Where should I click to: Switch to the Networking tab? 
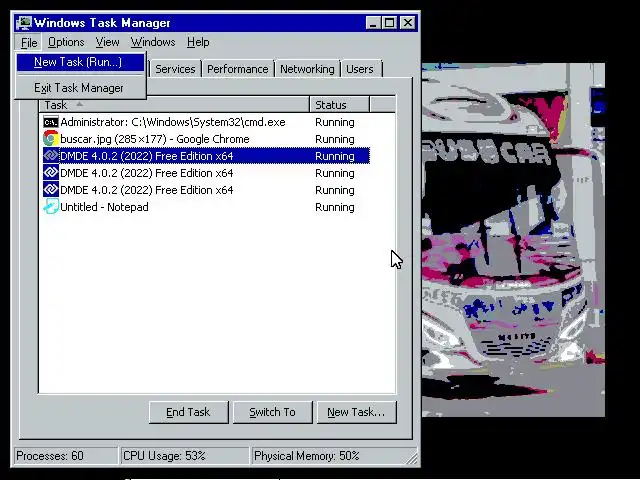pyautogui.click(x=307, y=69)
